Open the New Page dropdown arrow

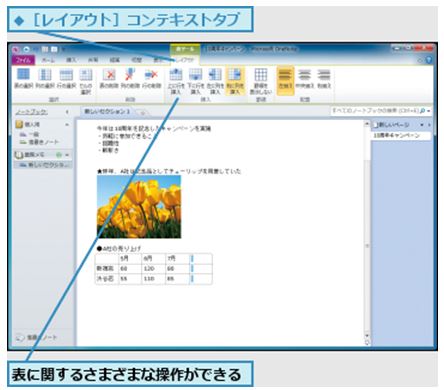point(422,125)
